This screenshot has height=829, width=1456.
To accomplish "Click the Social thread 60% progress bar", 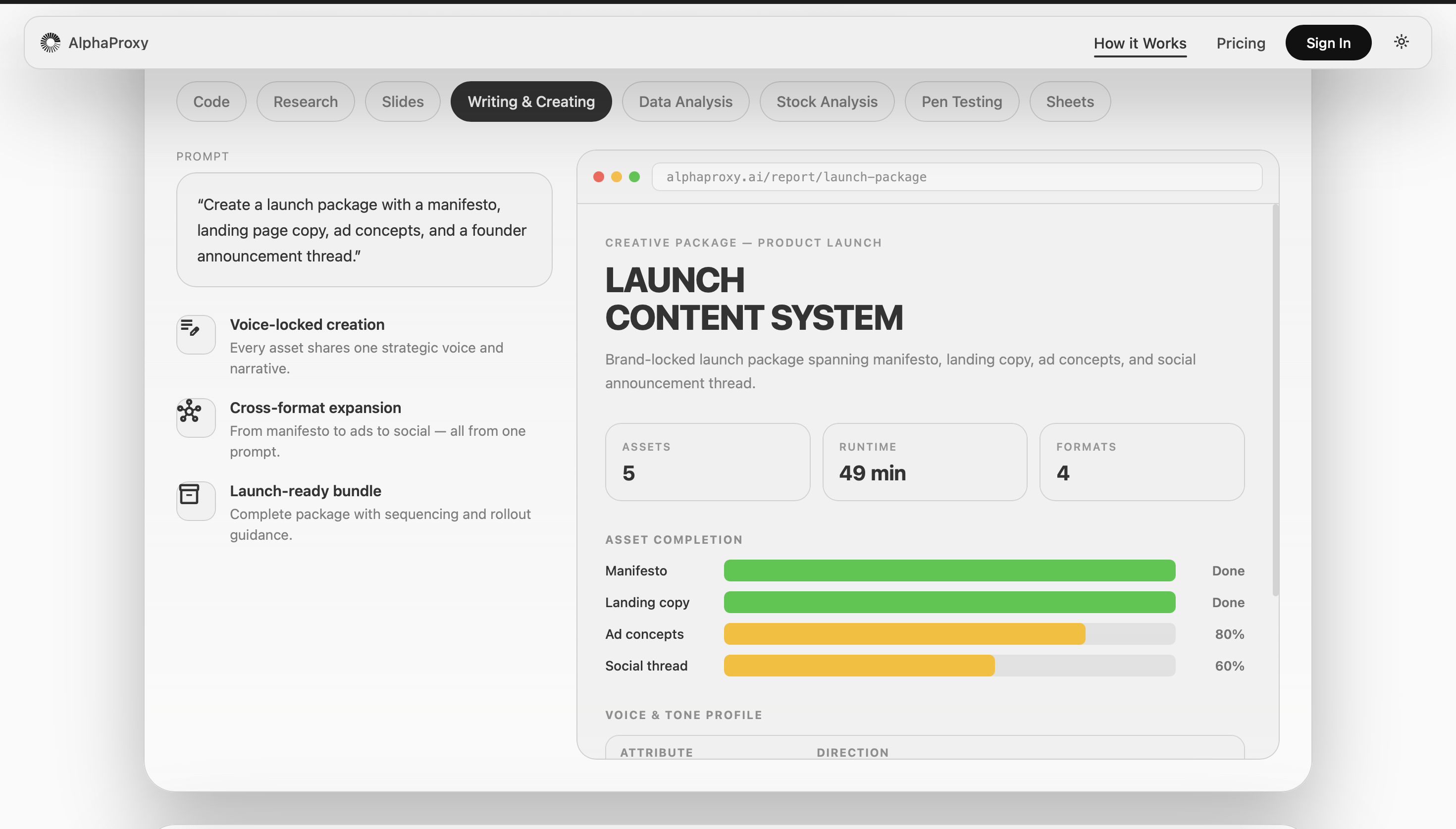I will (949, 666).
